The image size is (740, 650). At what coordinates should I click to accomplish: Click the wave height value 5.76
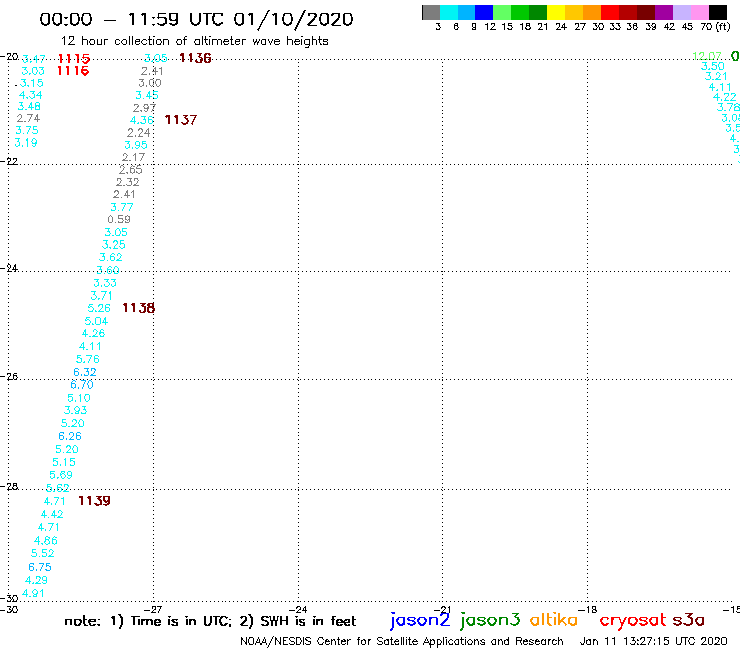point(88,359)
